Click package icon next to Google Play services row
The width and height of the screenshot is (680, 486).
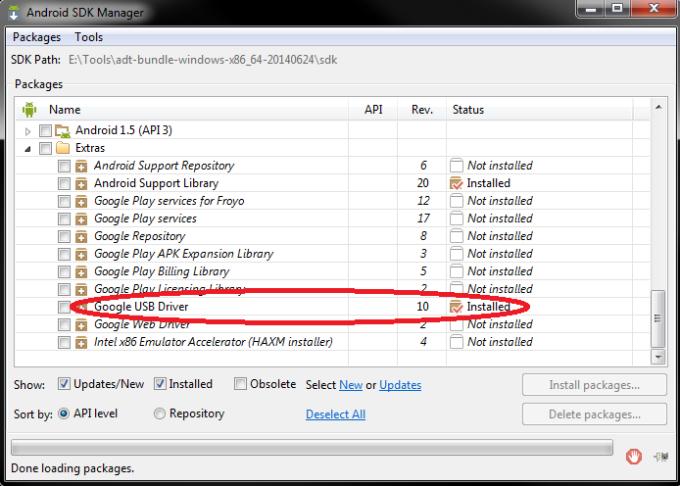pyautogui.click(x=81, y=219)
